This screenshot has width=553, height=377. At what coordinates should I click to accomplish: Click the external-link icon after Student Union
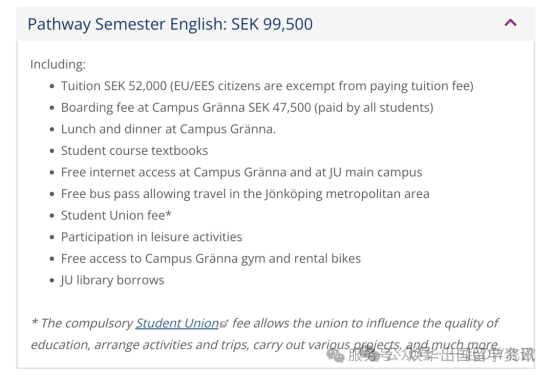pyautogui.click(x=224, y=323)
